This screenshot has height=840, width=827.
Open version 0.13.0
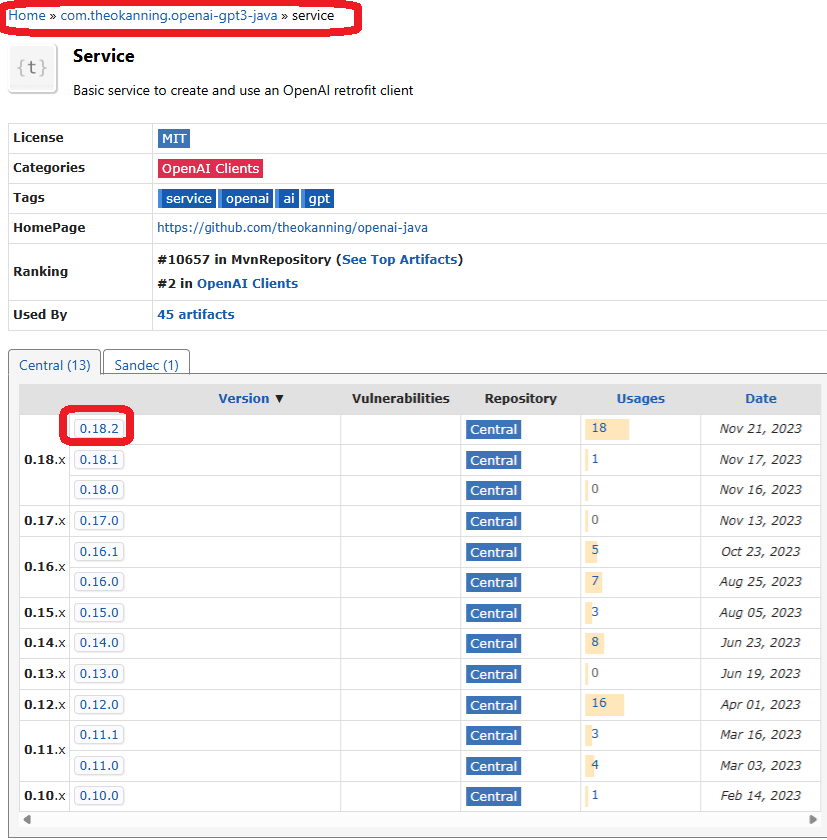click(x=99, y=674)
